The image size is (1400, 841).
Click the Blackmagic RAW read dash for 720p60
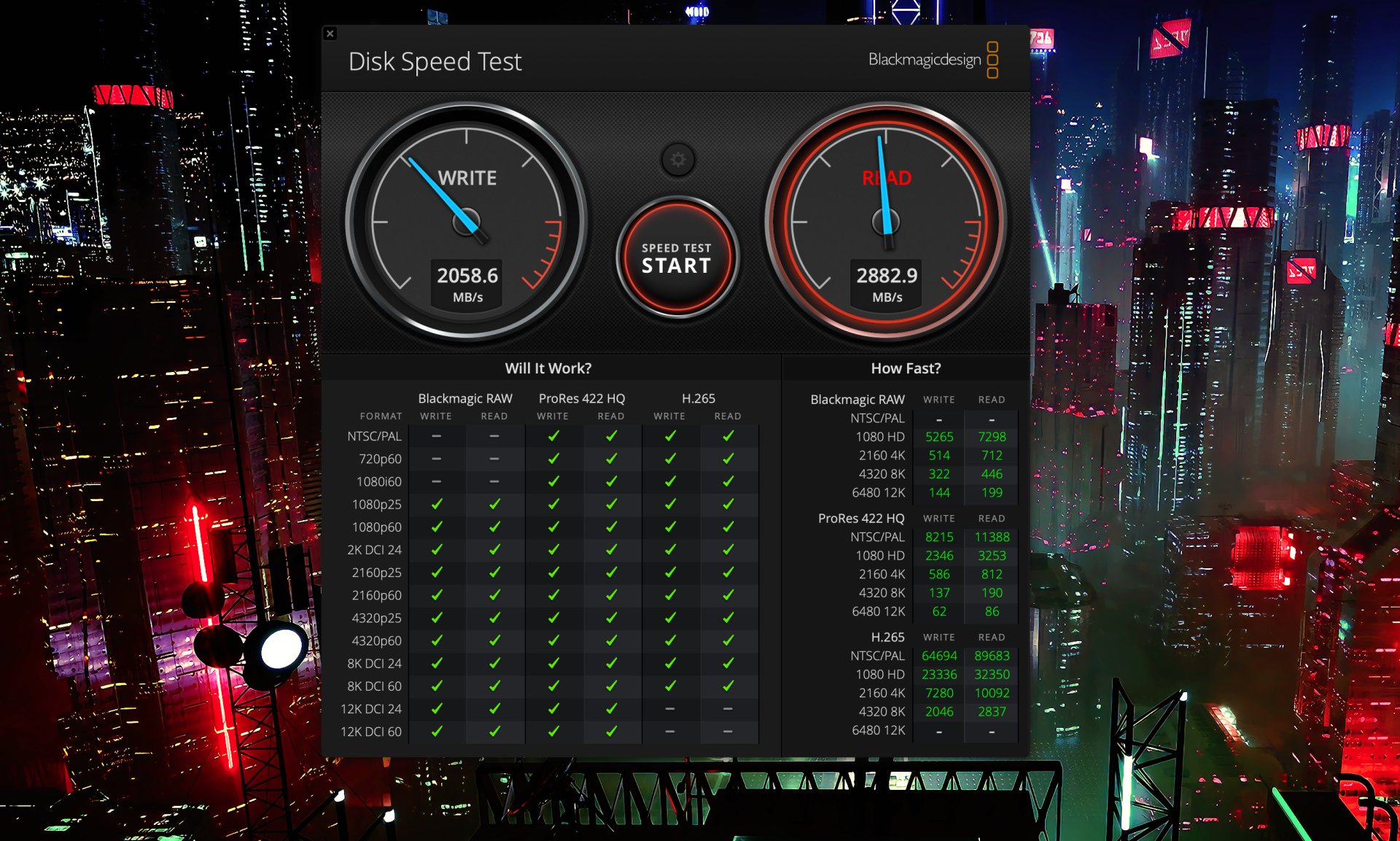[x=494, y=459]
